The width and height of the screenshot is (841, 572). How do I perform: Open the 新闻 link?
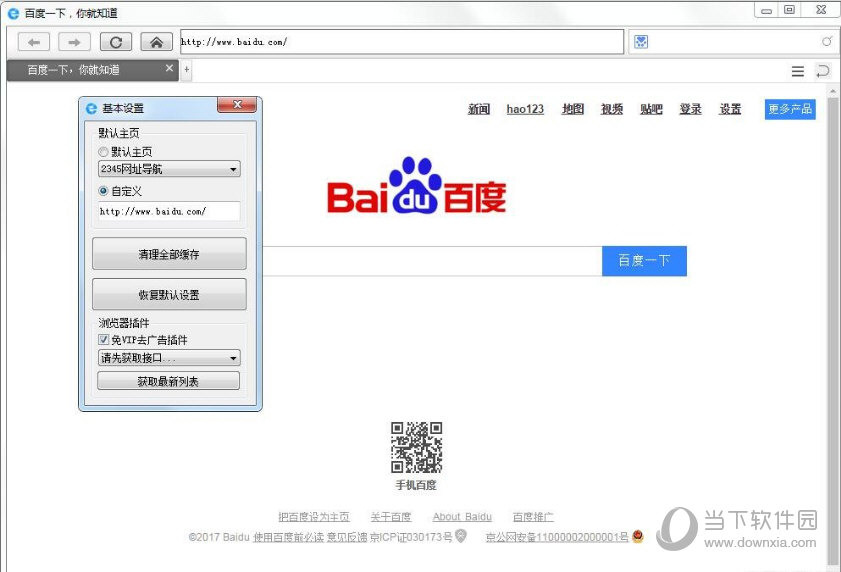tap(479, 109)
